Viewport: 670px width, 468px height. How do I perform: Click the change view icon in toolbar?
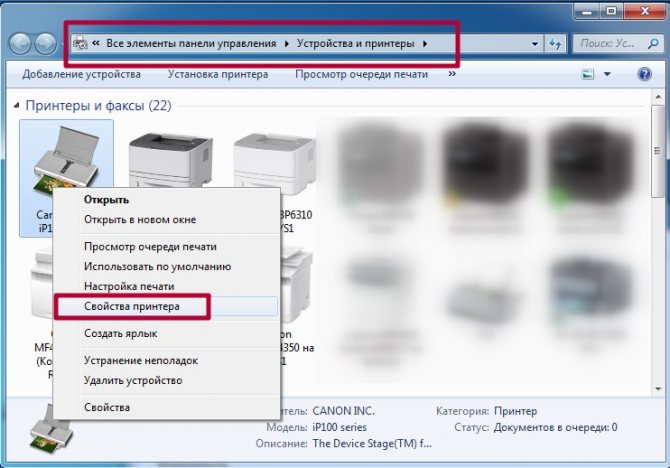pos(588,74)
